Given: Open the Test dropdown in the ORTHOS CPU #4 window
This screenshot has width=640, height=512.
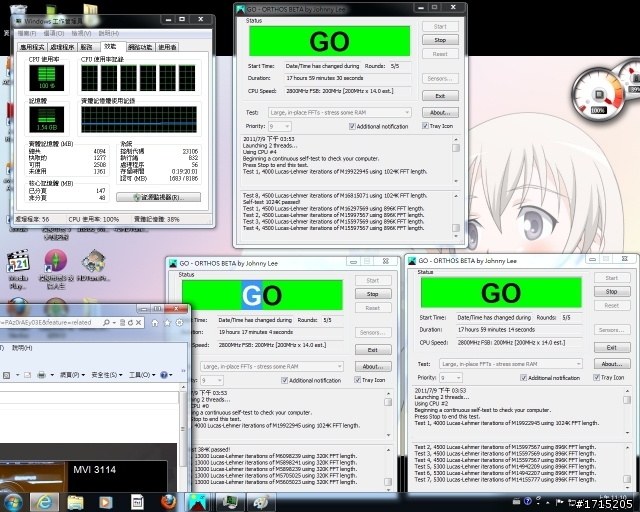Looking at the screenshot, I should [340, 112].
